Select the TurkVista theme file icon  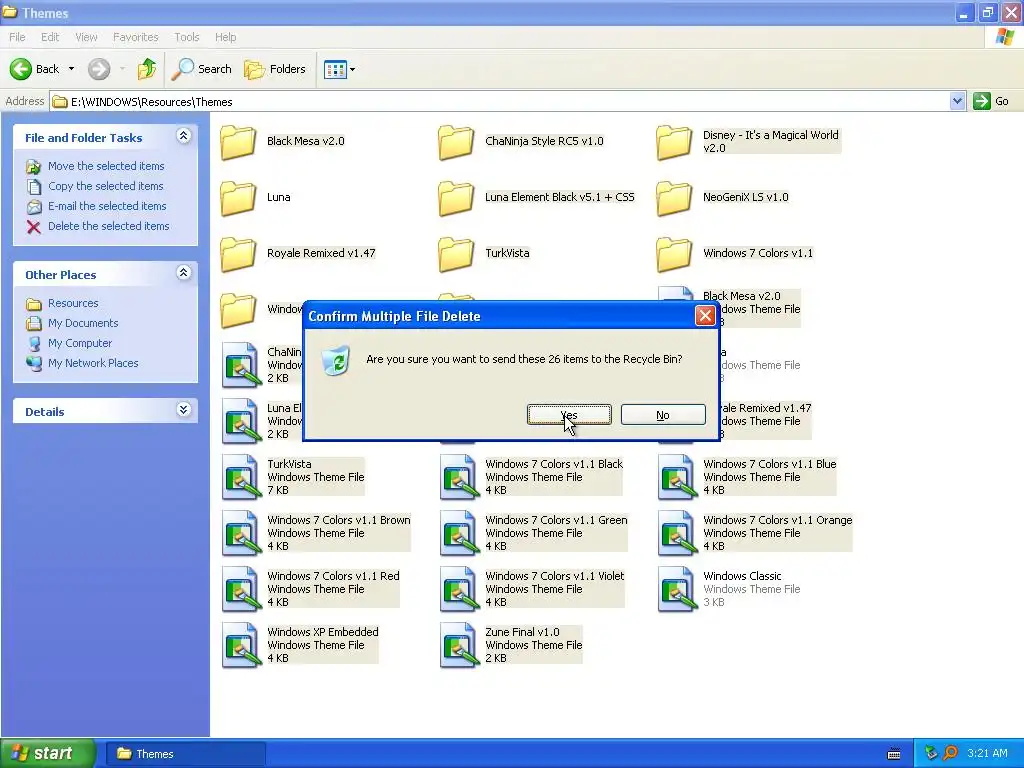240,477
